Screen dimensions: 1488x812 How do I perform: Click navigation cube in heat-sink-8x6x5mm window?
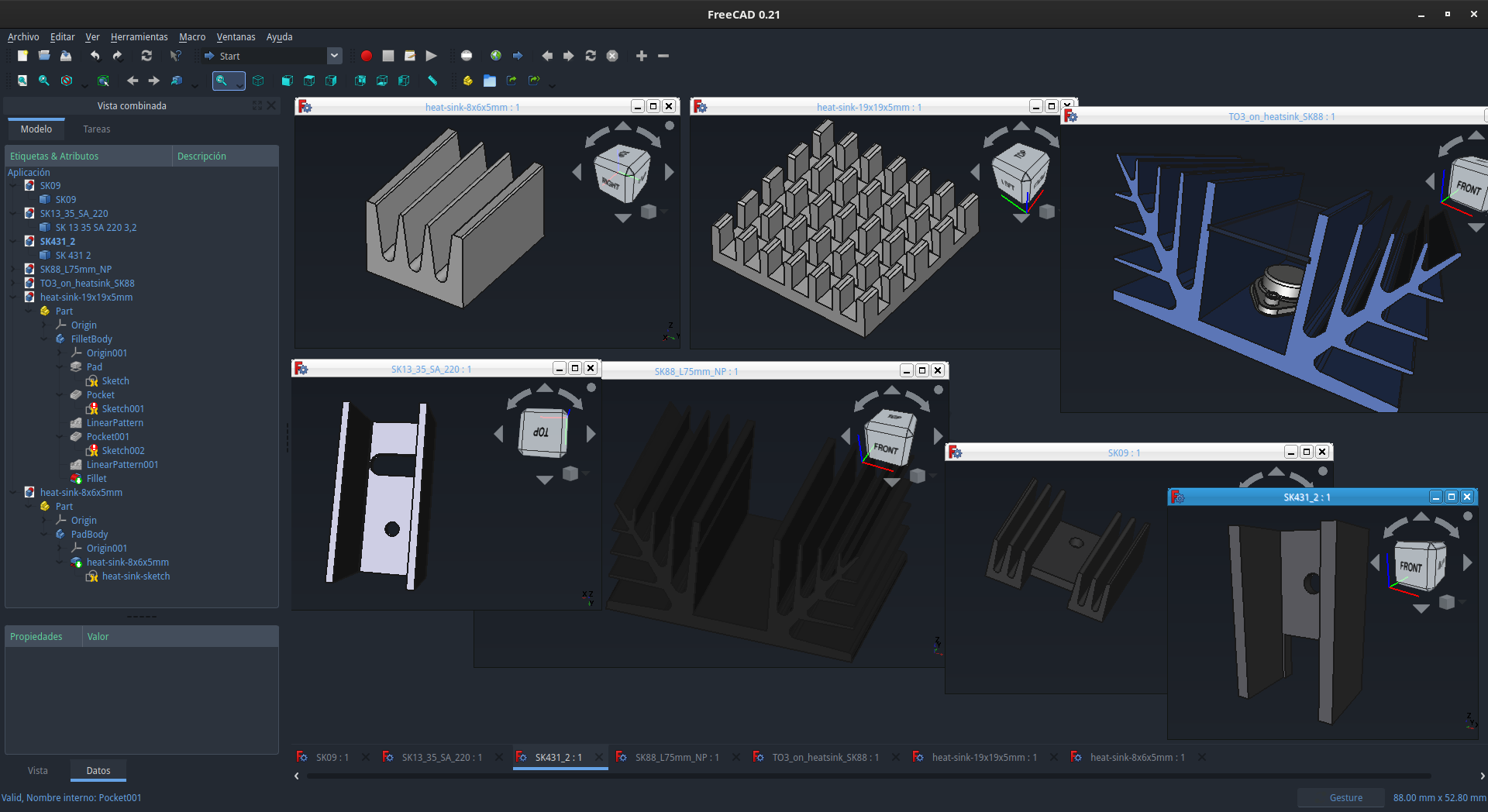tap(622, 174)
